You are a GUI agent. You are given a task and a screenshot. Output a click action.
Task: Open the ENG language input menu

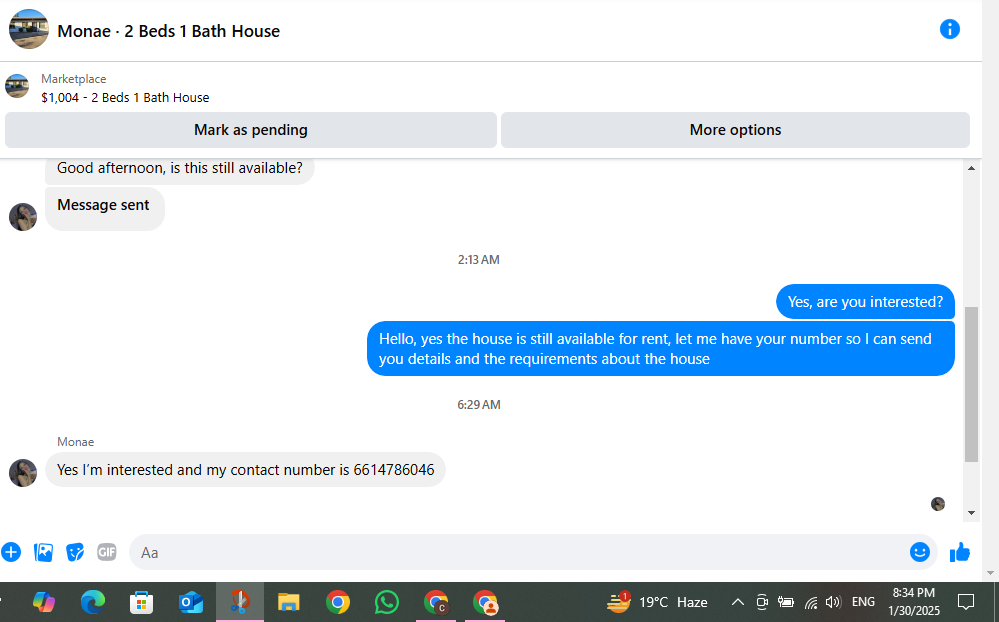pos(863,602)
